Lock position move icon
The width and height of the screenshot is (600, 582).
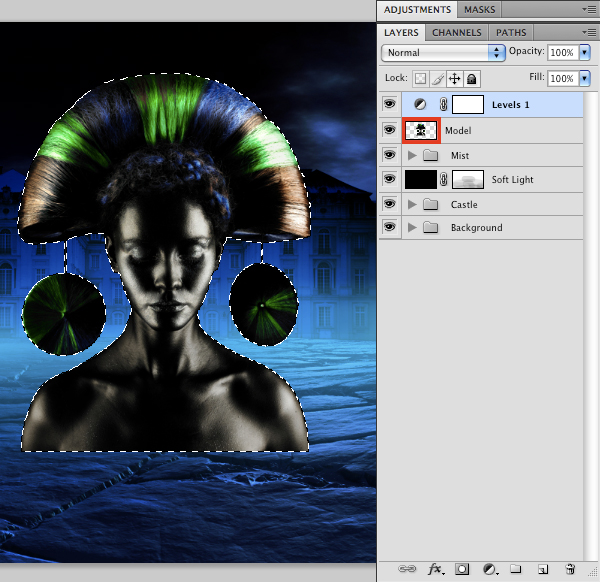(454, 79)
